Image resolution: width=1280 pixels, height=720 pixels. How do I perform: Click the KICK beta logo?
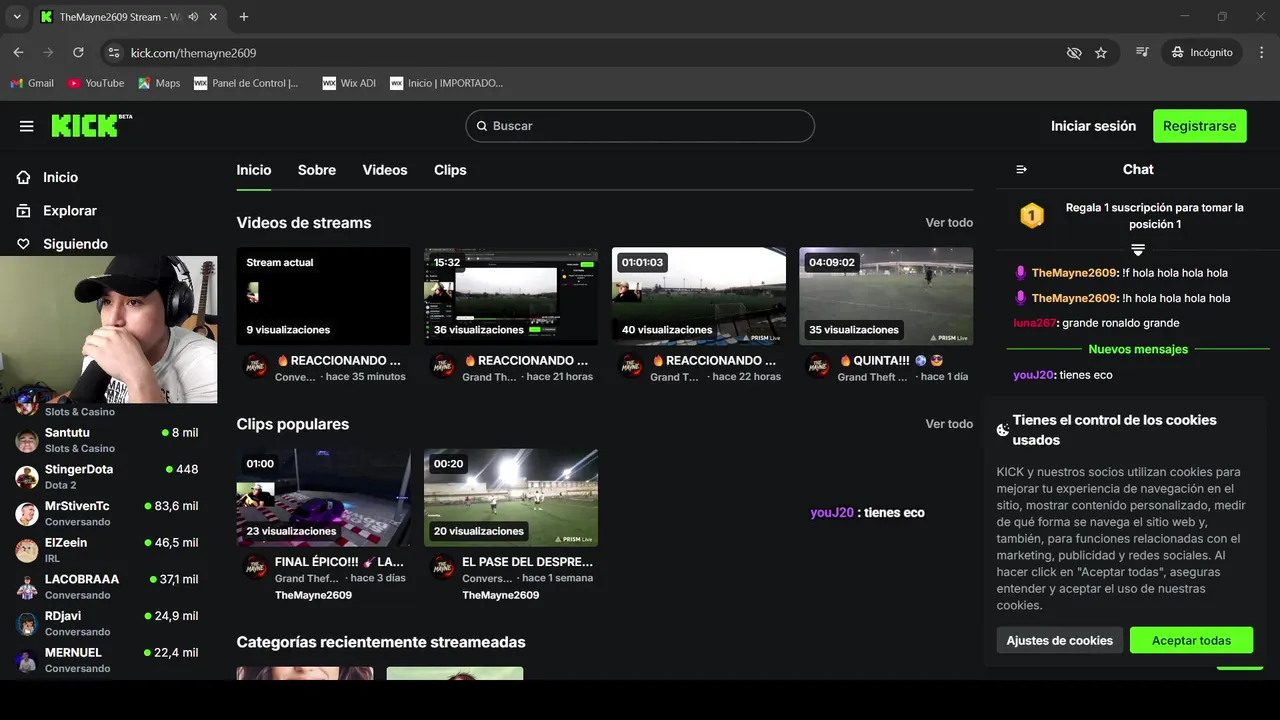click(x=91, y=125)
